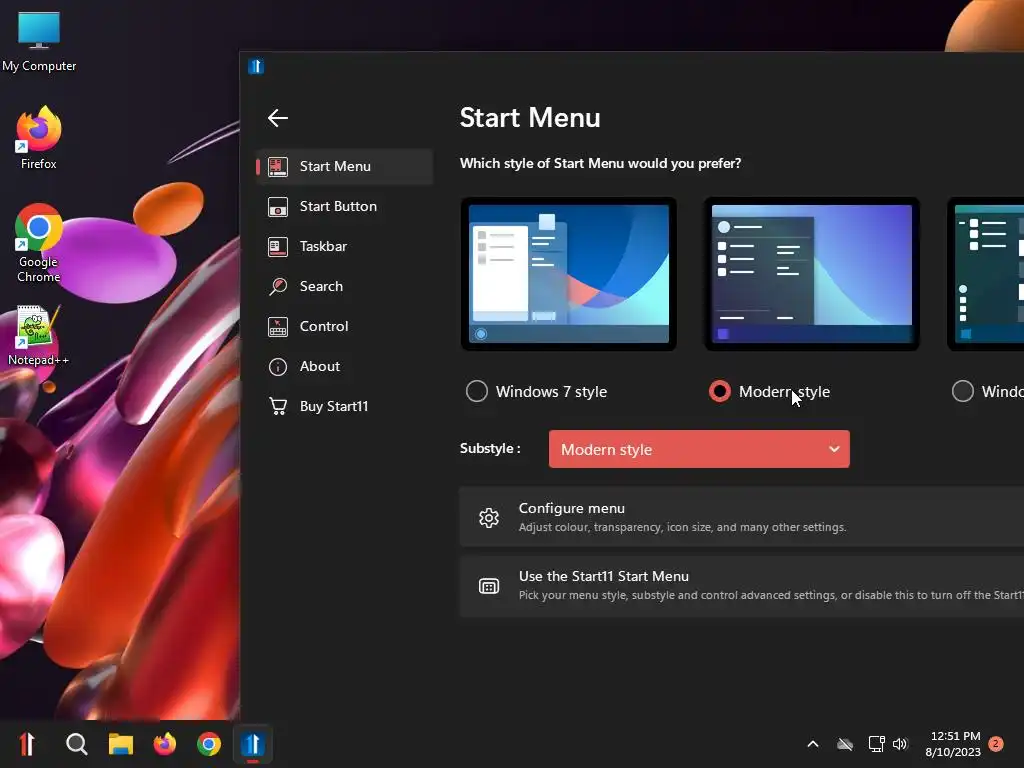Click the Buy Start11 cart icon

click(x=278, y=406)
